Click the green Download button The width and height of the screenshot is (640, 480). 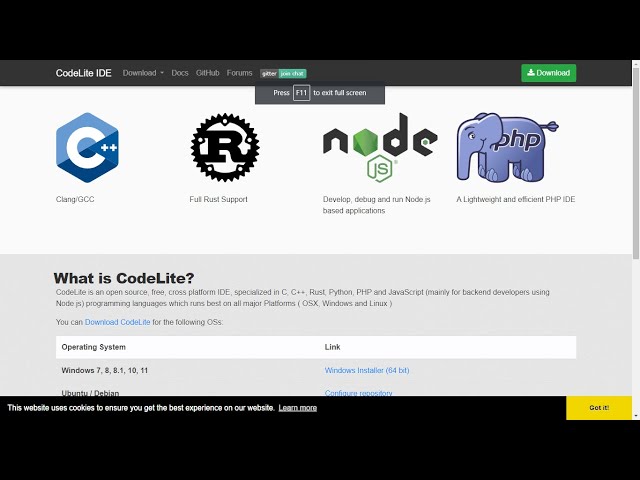click(x=549, y=73)
